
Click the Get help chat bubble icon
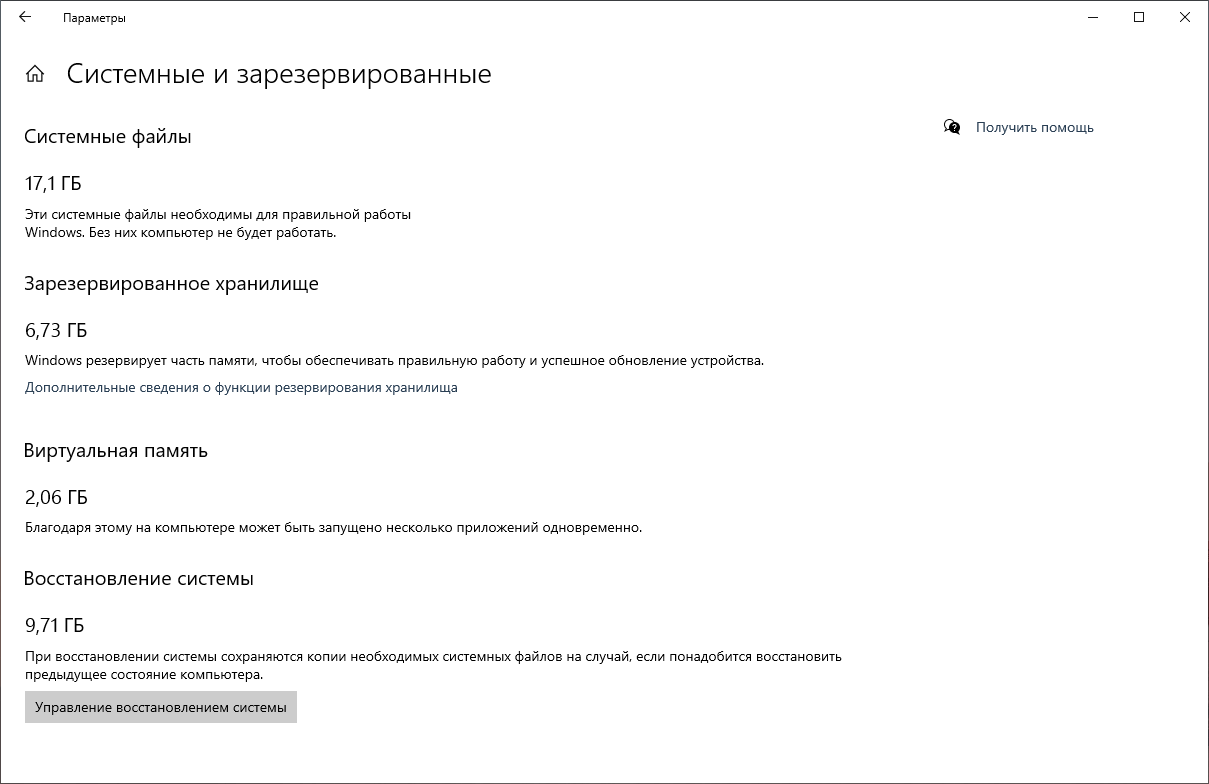pos(952,127)
